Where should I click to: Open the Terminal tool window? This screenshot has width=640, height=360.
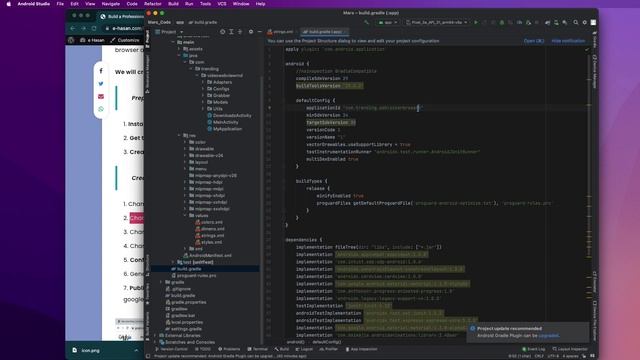click(258, 349)
